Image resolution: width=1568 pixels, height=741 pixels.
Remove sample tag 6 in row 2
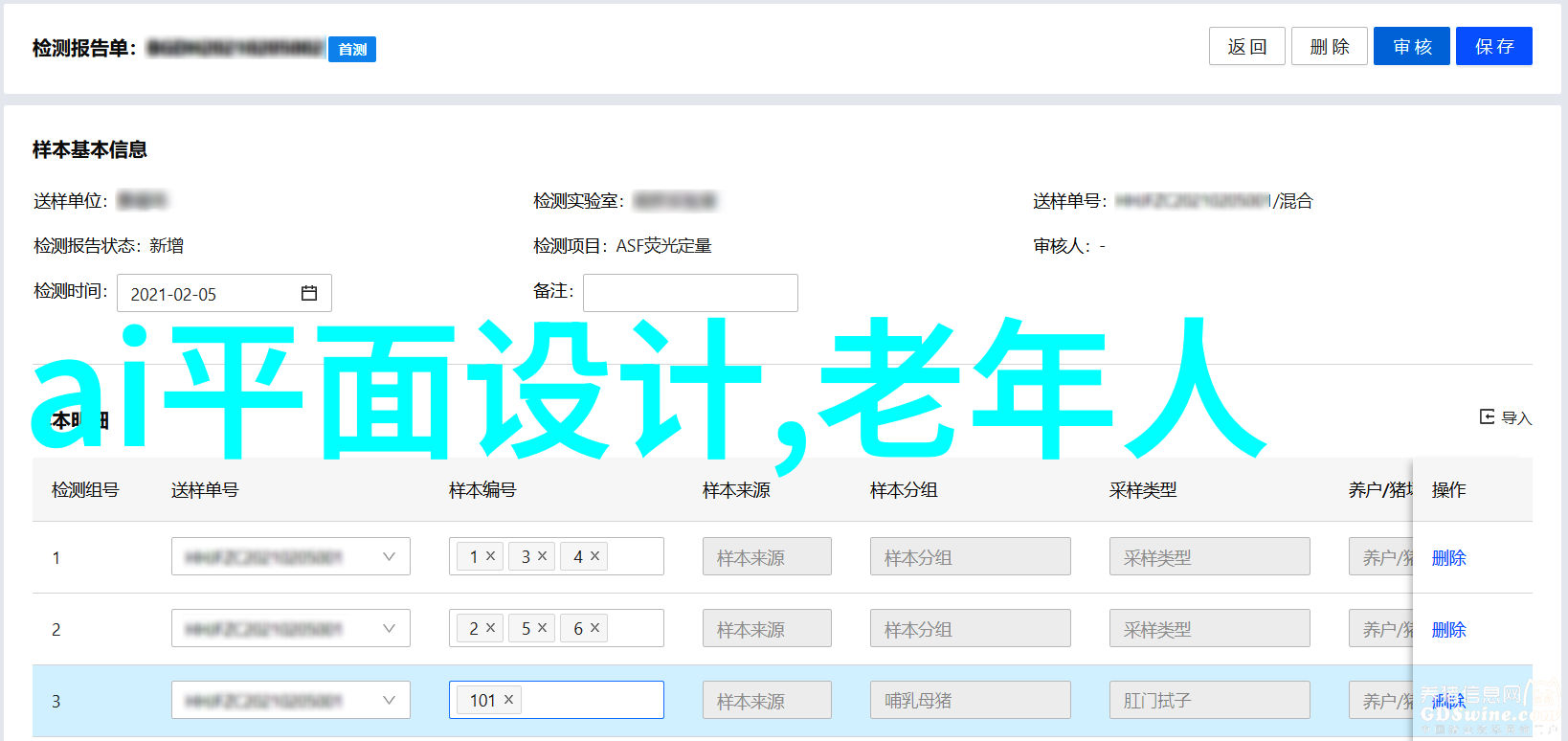pos(594,627)
